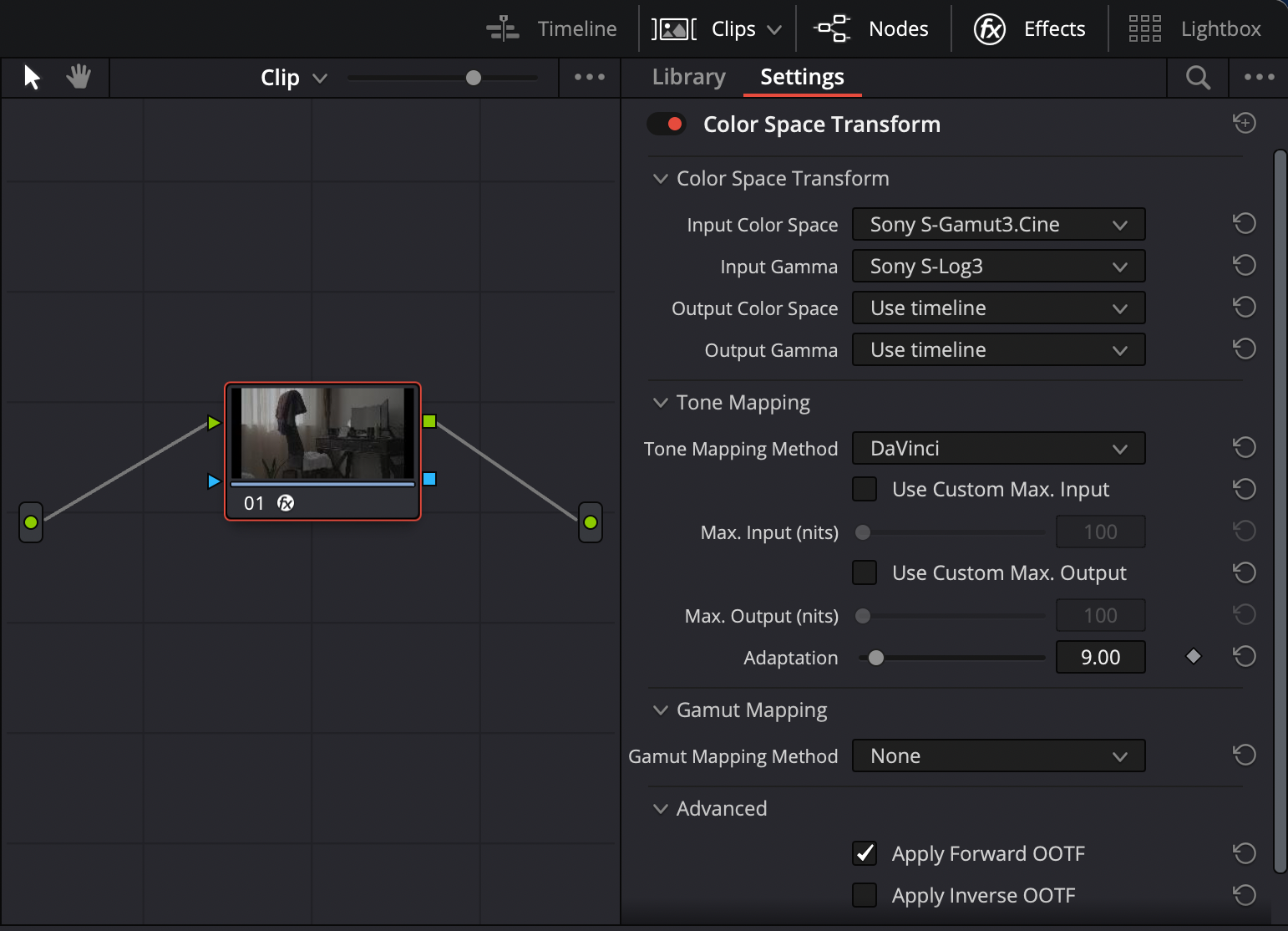Click the node graph source input connector
Viewport: 1288px width, 931px height.
31,522
